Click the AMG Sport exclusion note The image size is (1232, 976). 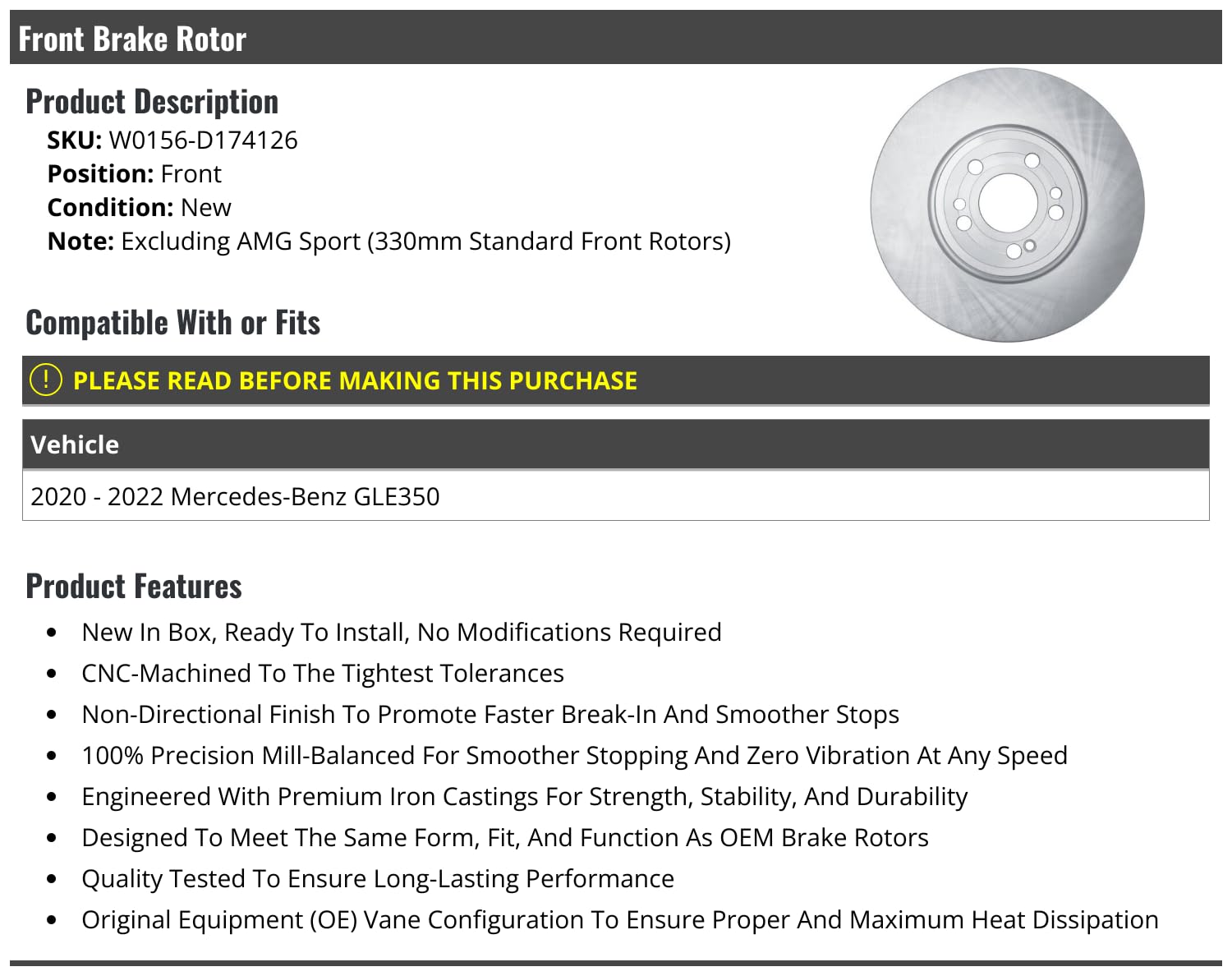click(x=388, y=242)
